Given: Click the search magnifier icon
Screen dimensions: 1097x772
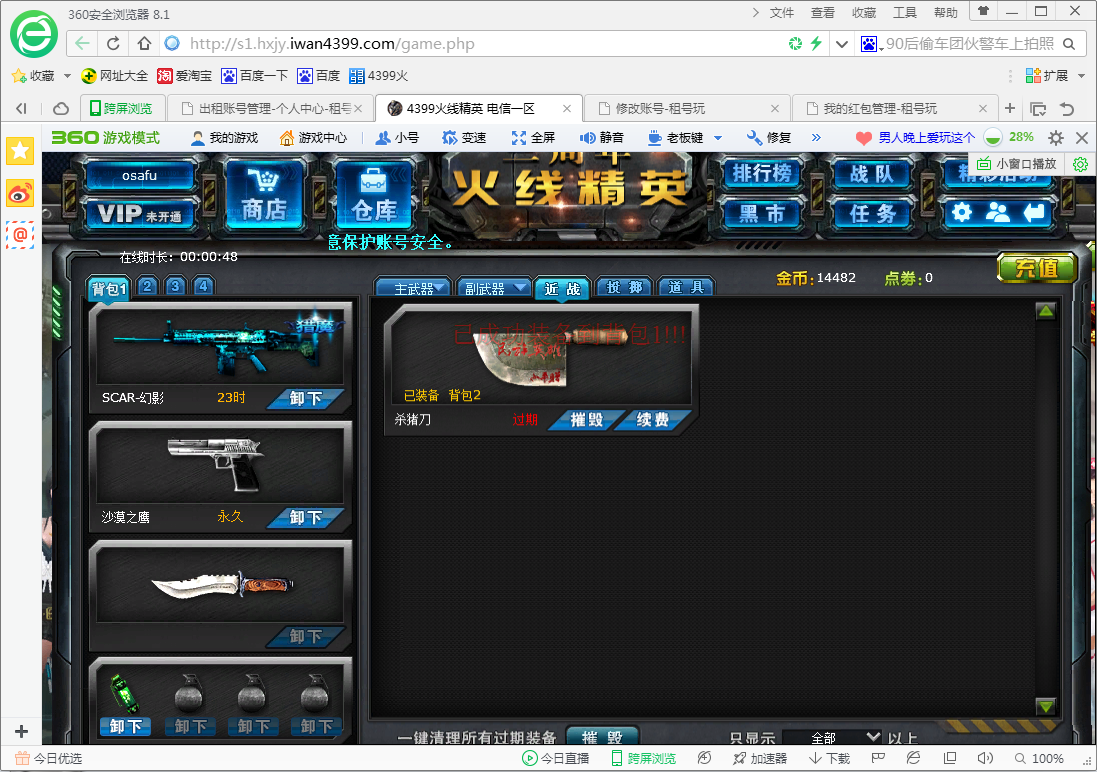Looking at the screenshot, I should [x=1069, y=44].
